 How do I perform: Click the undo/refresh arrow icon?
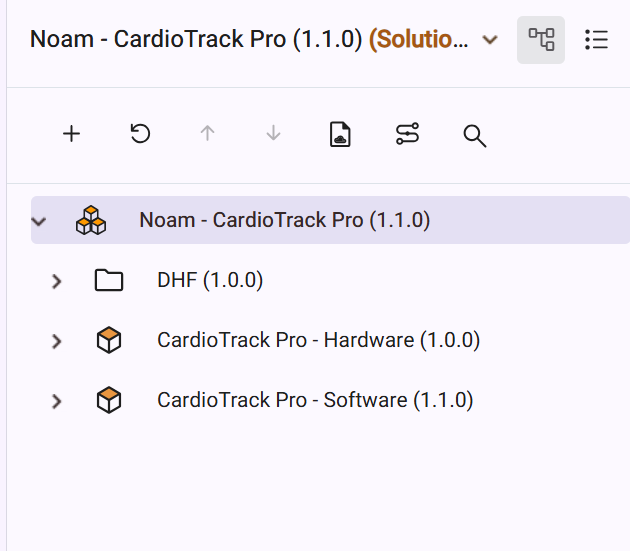140,134
